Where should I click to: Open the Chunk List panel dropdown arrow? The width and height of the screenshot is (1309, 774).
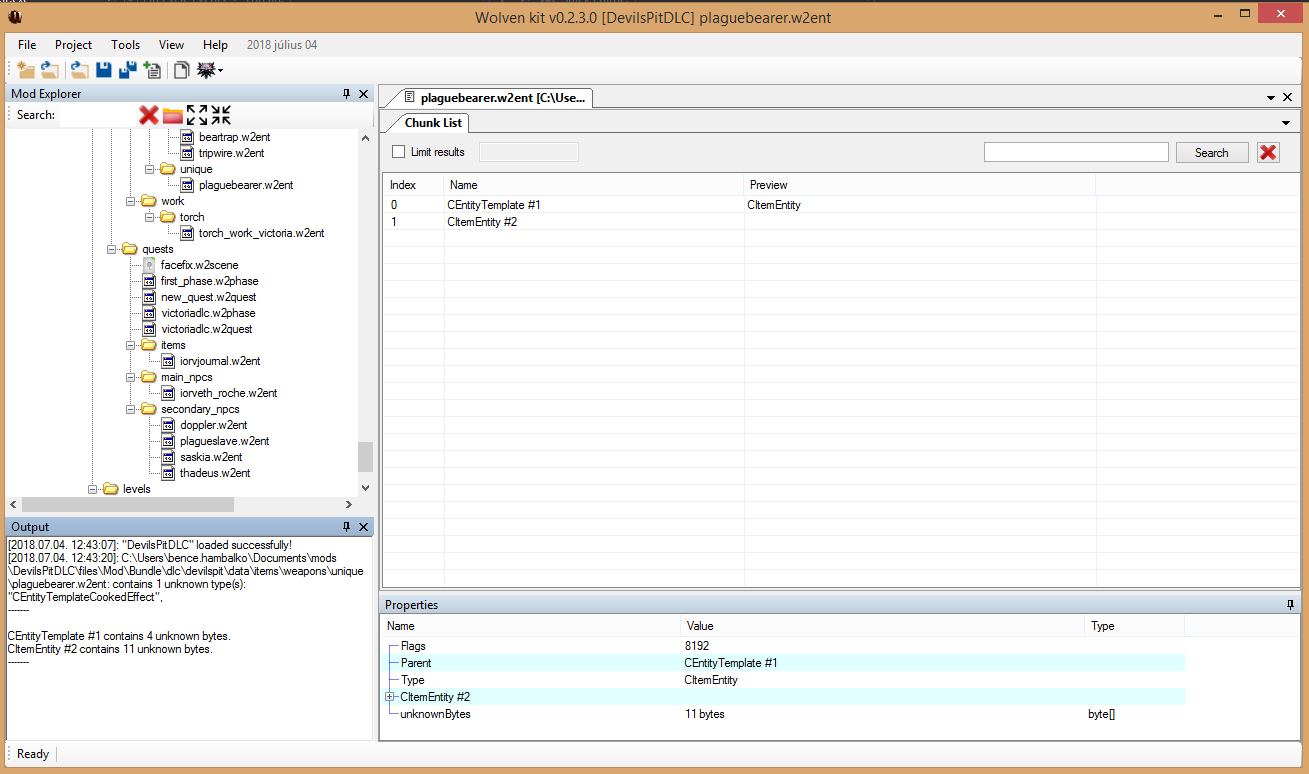point(1286,123)
